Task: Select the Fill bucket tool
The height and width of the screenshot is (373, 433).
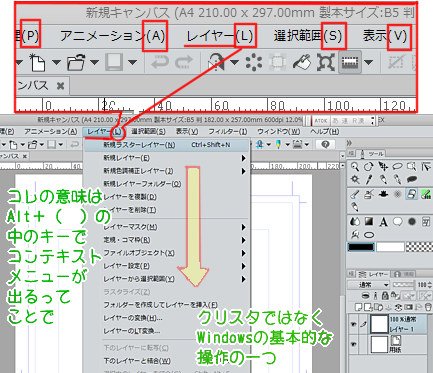Action: tap(355, 222)
